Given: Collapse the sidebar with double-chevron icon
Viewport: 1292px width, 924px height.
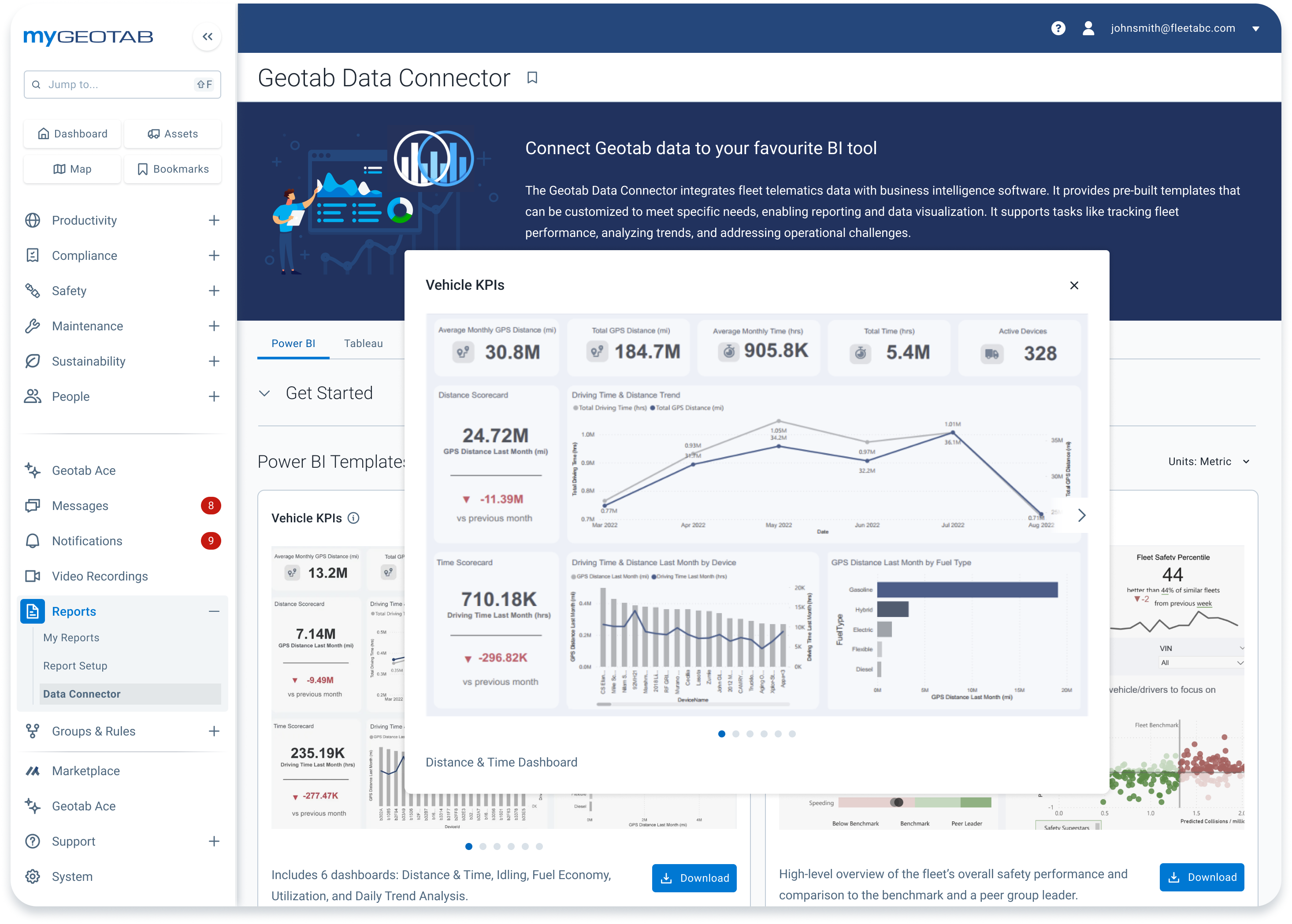Looking at the screenshot, I should 207,37.
